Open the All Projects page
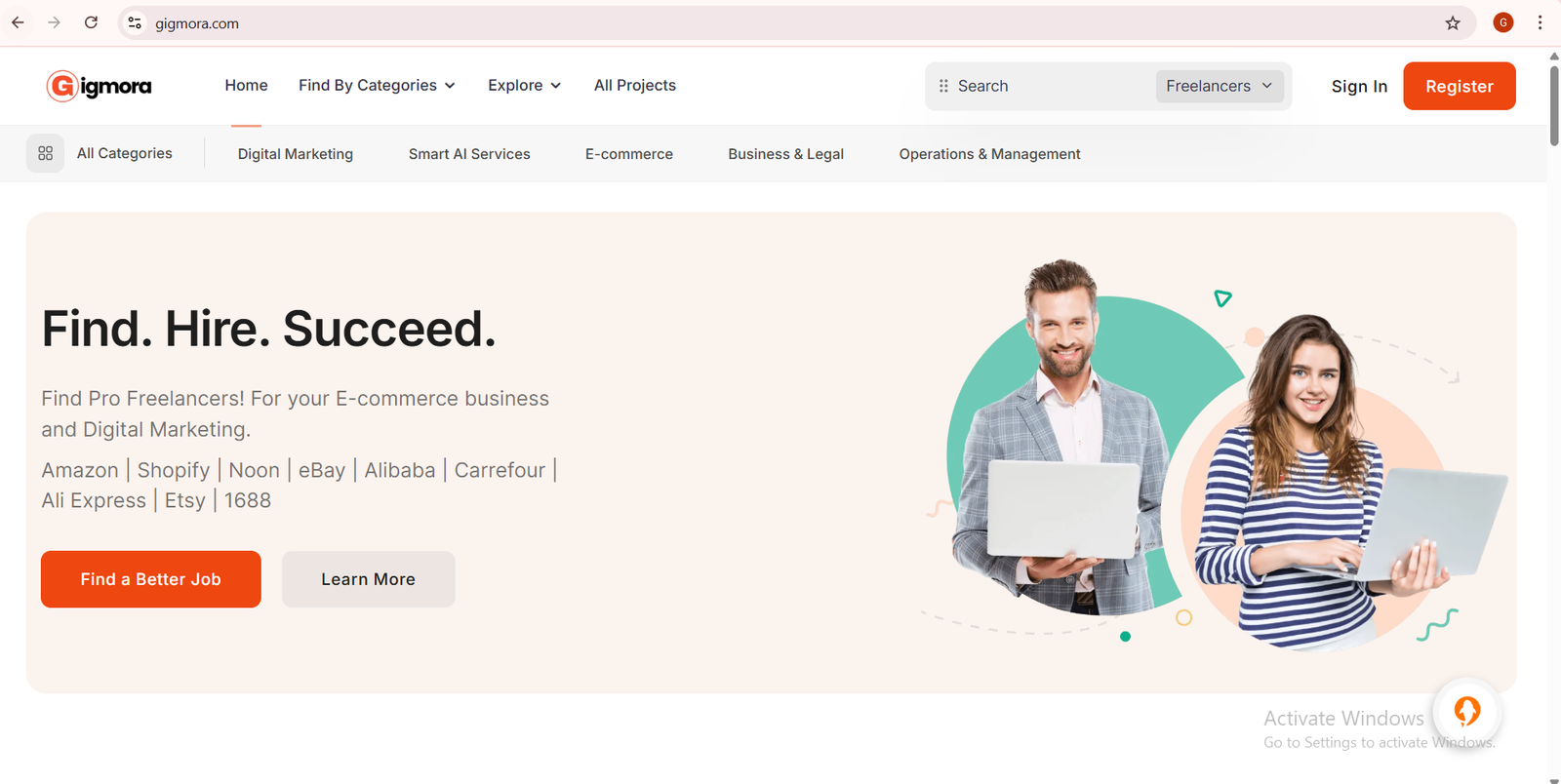The height and width of the screenshot is (784, 1561). click(x=635, y=85)
